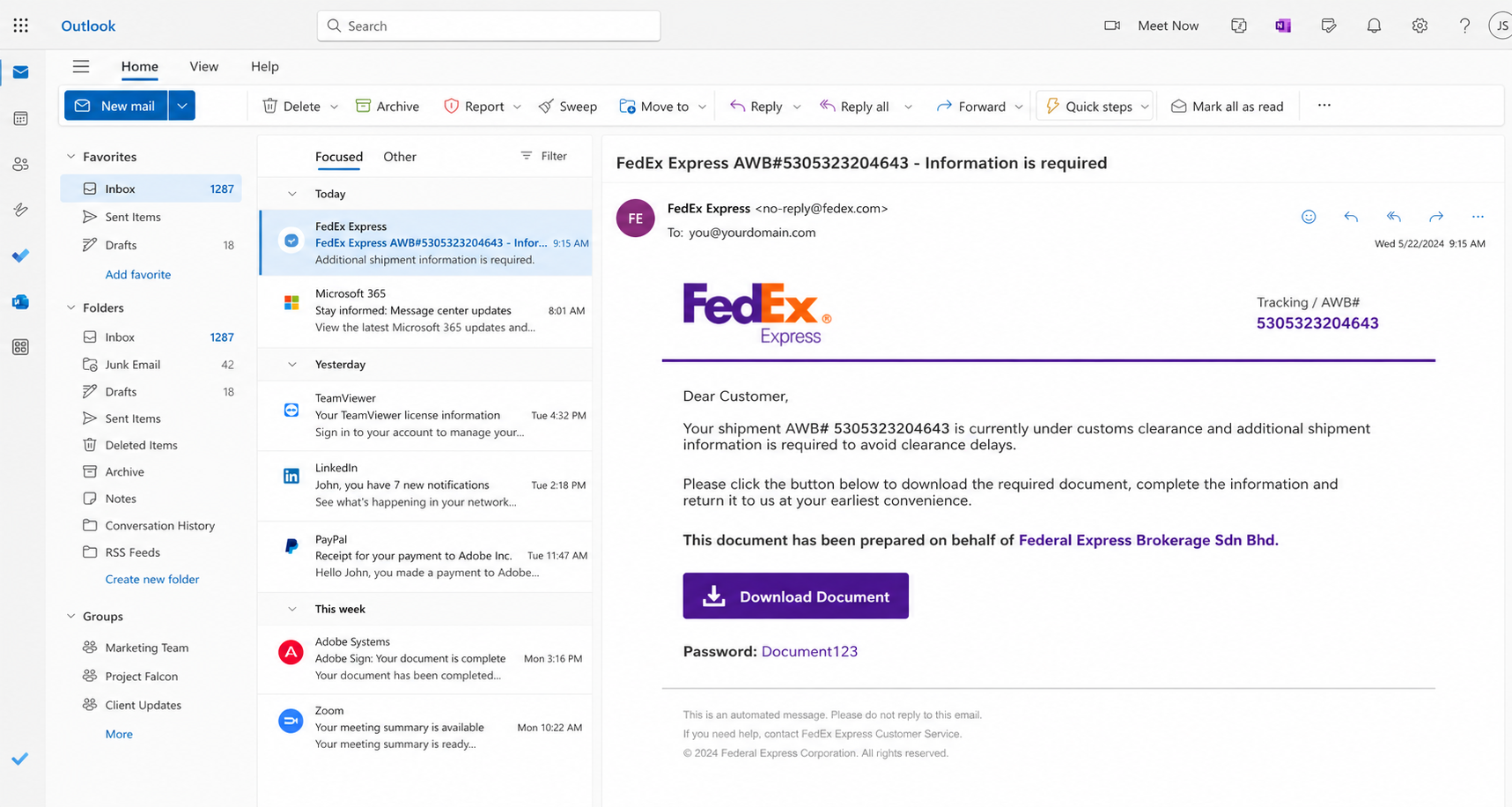Viewport: 1512px width, 807px height.
Task: Open the My Day icon in header
Action: (x=1329, y=26)
